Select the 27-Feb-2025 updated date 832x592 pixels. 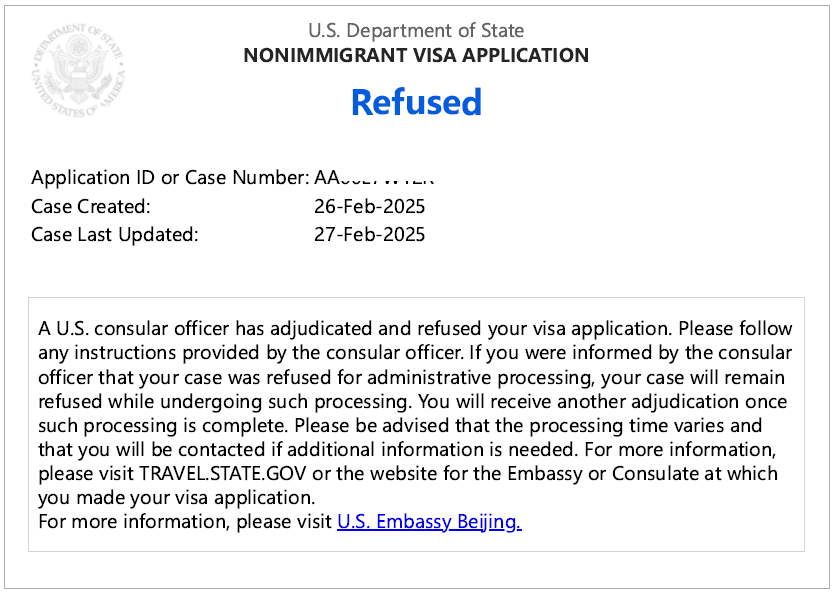coord(369,234)
